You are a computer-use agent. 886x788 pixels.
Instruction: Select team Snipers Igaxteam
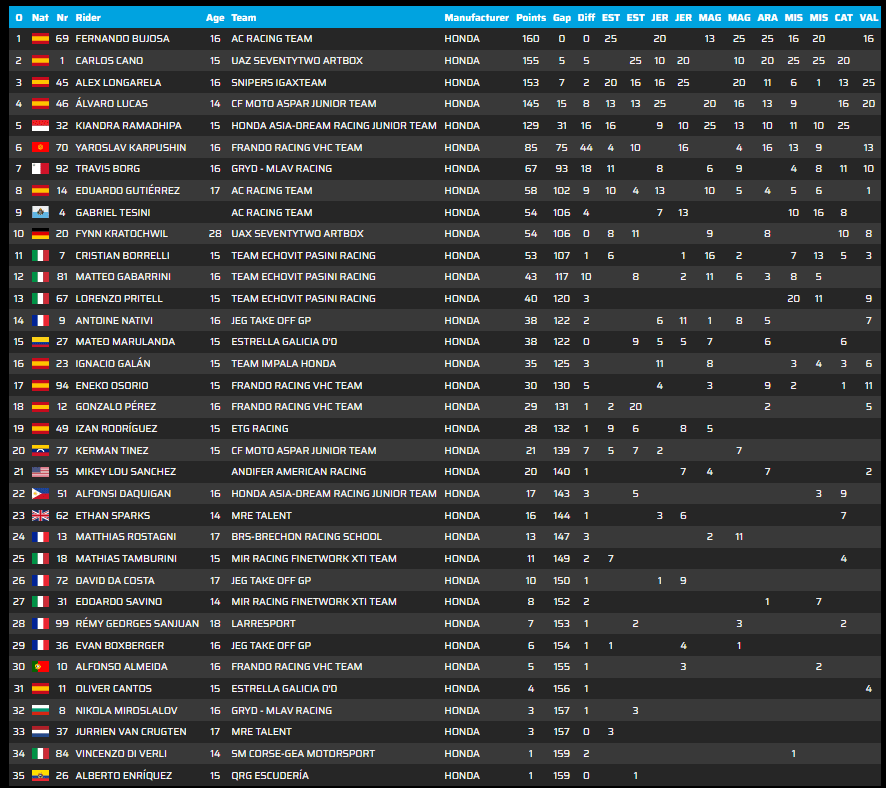pos(279,82)
